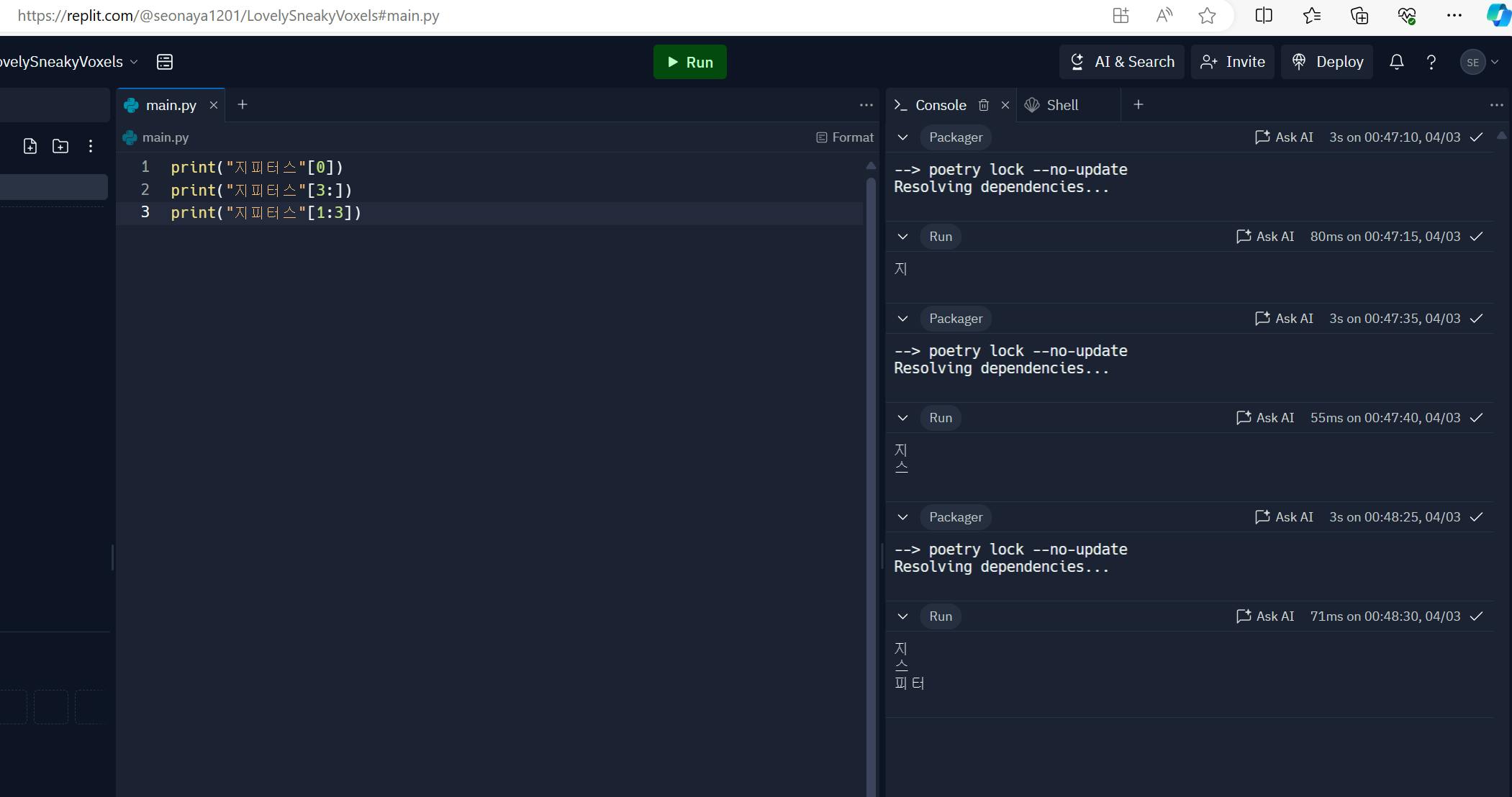Viewport: 1512px width, 797px height.
Task: Click Ask AI on the 80ms Run entry
Action: [1265, 237]
